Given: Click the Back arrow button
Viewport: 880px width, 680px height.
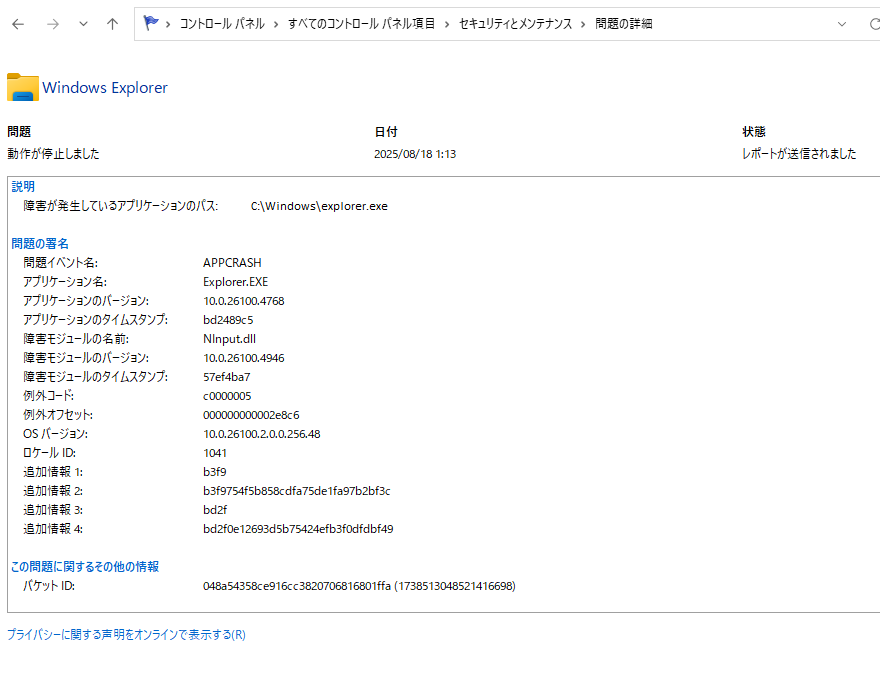Looking at the screenshot, I should pyautogui.click(x=18, y=24).
